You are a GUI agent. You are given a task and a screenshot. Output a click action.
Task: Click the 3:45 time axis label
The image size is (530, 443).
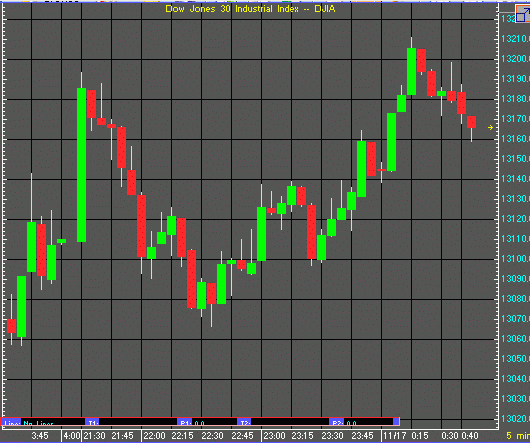coord(40,436)
